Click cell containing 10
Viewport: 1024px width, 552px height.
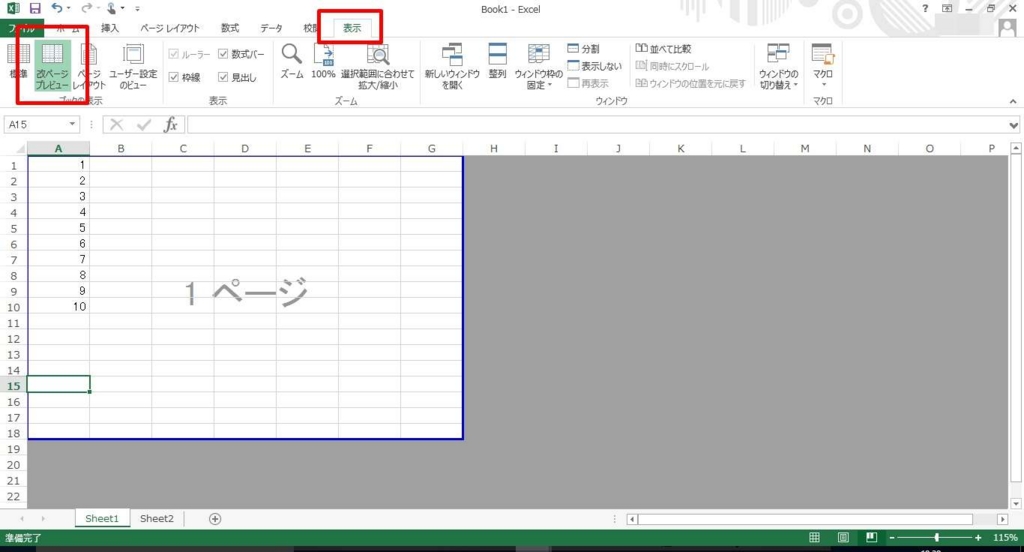pyautogui.click(x=59, y=307)
